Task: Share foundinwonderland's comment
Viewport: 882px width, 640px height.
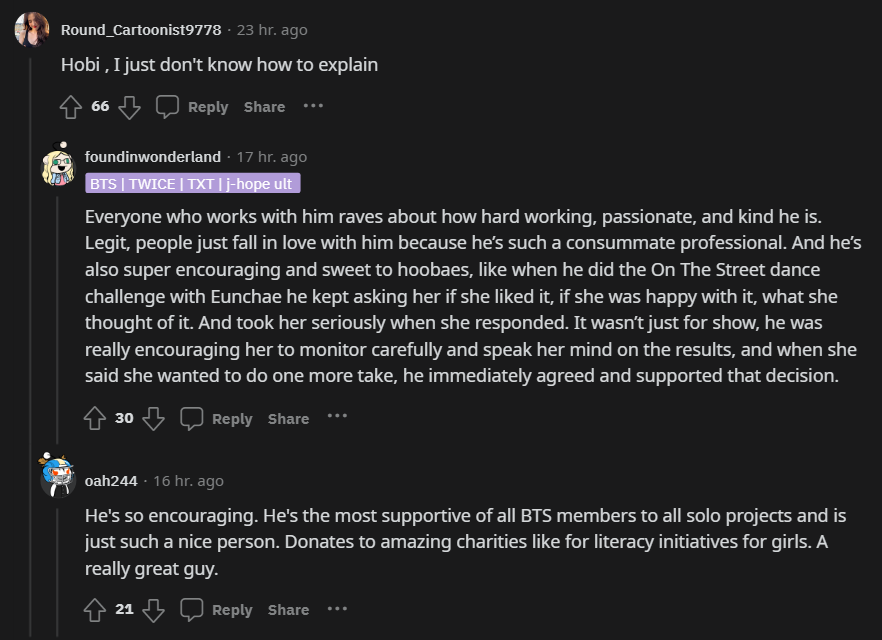Action: pyautogui.click(x=288, y=419)
